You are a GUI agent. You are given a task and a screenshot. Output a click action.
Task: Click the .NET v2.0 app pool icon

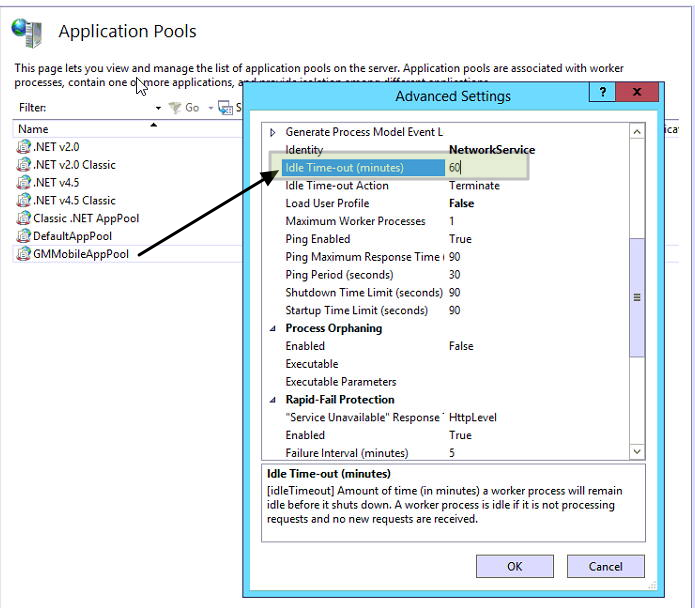pos(24,147)
